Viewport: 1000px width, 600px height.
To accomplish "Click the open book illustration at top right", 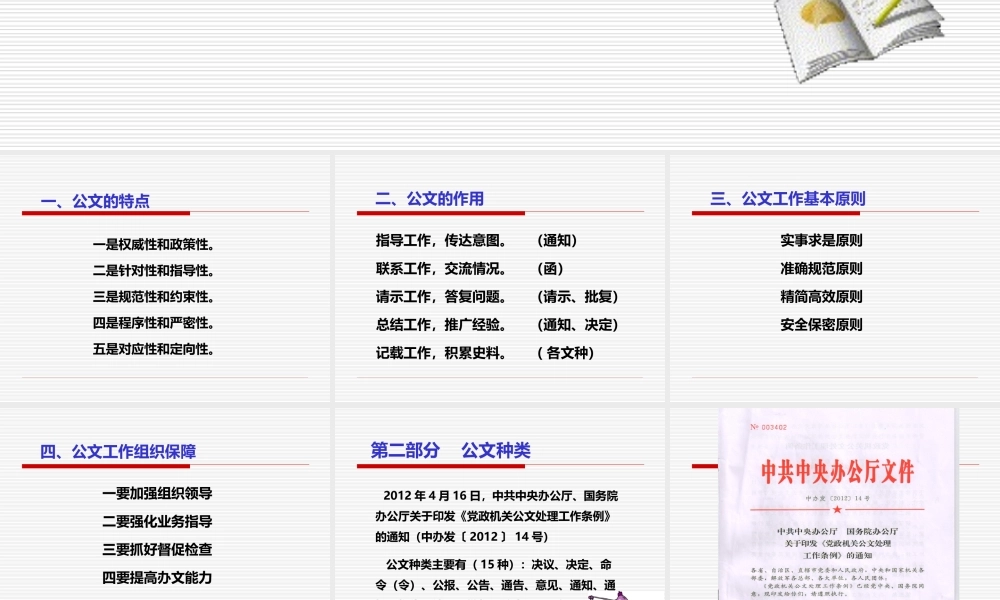I will (860, 40).
